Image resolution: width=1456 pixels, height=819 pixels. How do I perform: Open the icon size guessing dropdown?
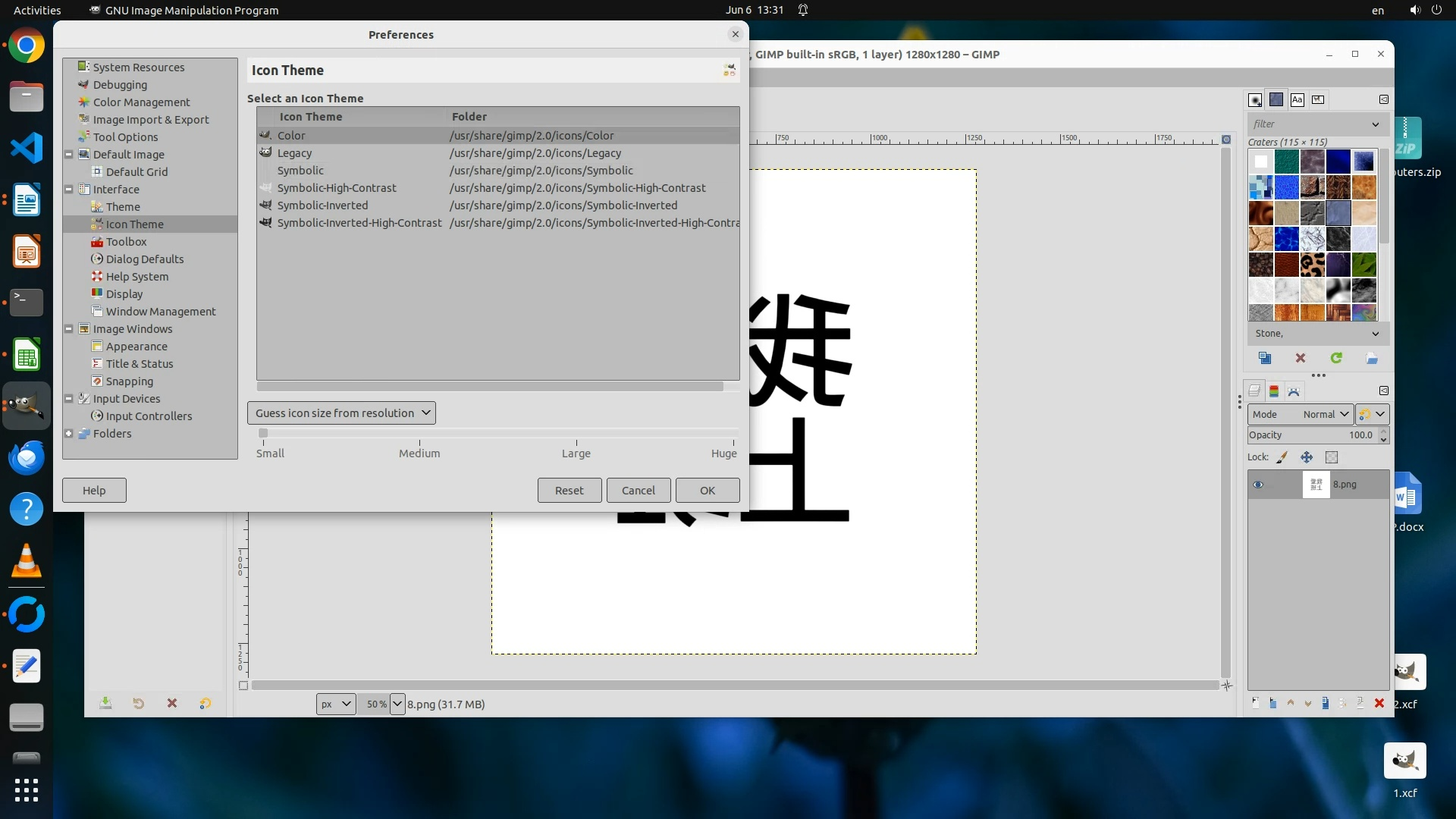click(341, 413)
